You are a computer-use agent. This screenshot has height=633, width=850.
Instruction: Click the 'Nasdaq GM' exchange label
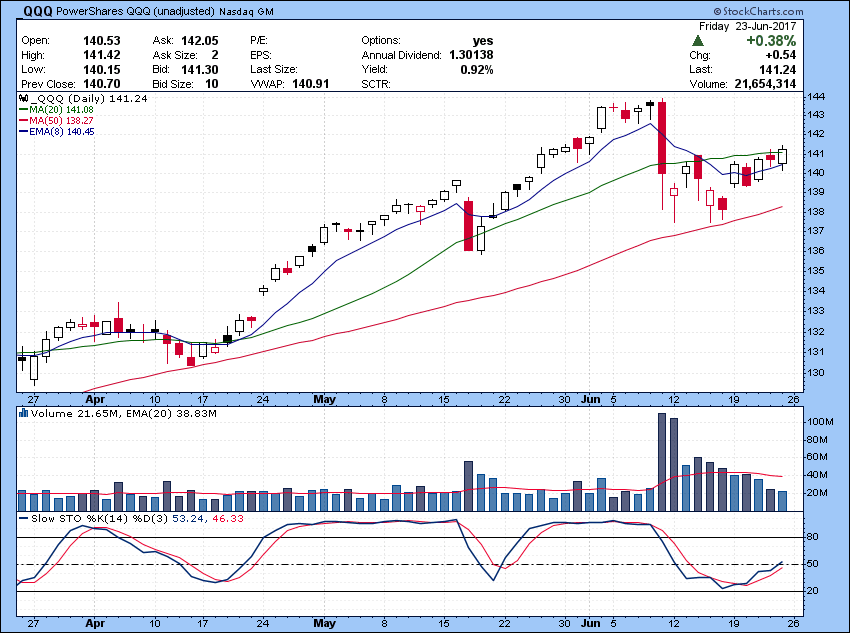point(247,11)
